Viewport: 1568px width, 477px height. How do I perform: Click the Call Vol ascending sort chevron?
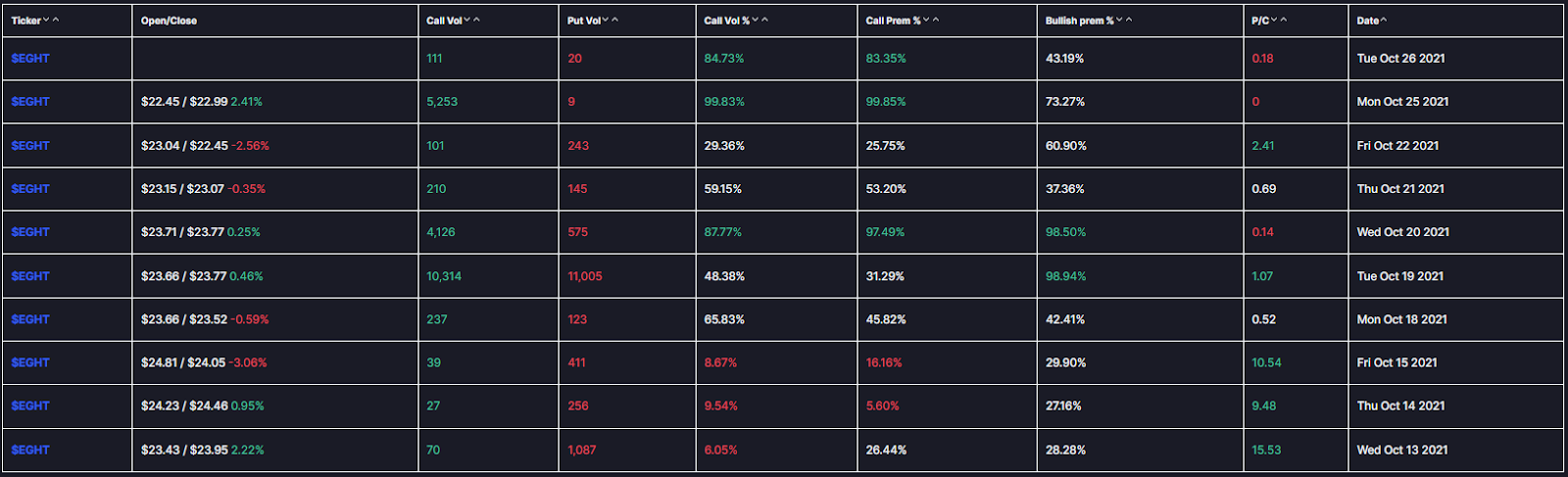click(476, 21)
